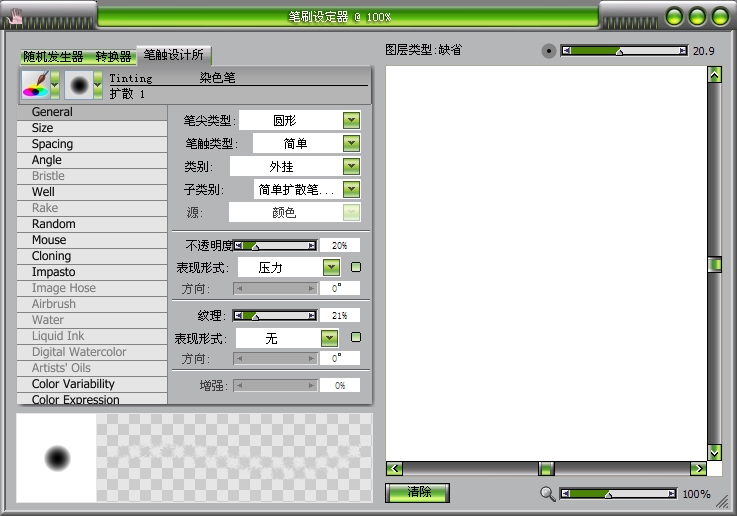
Task: Select the brush category palette icon
Action: 36,85
